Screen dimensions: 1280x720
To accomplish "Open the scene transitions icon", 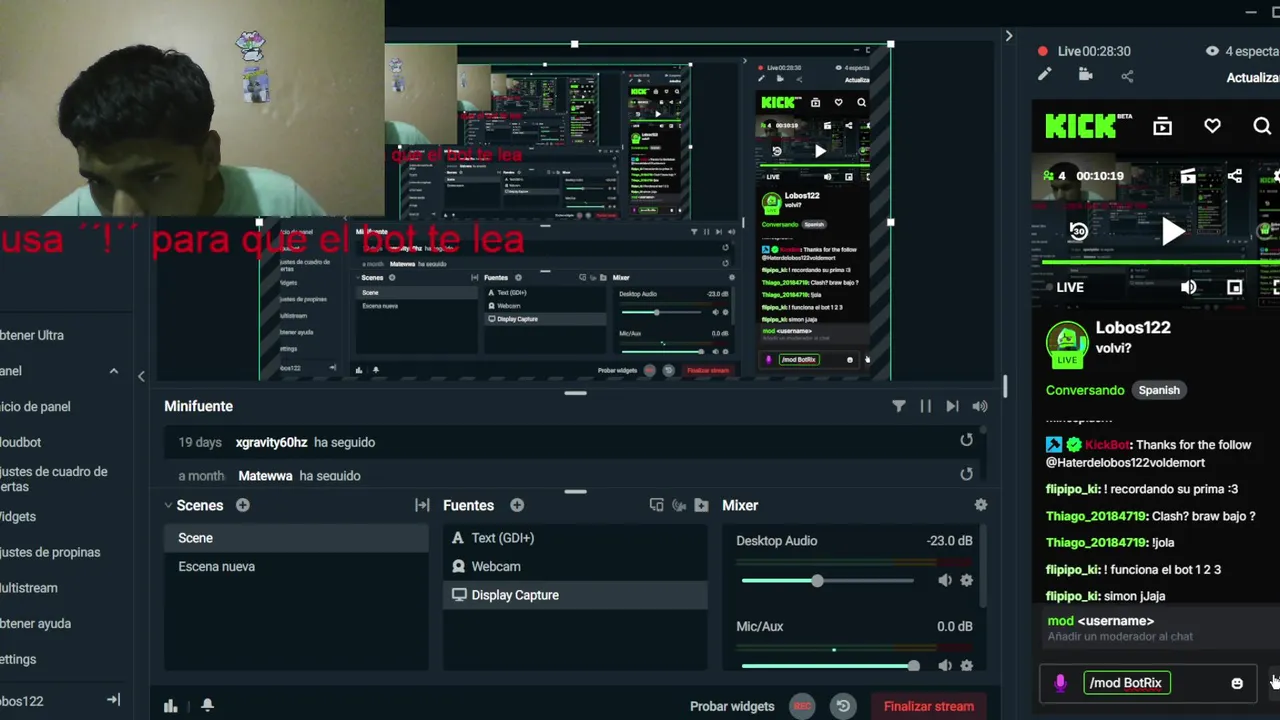I will point(422,506).
